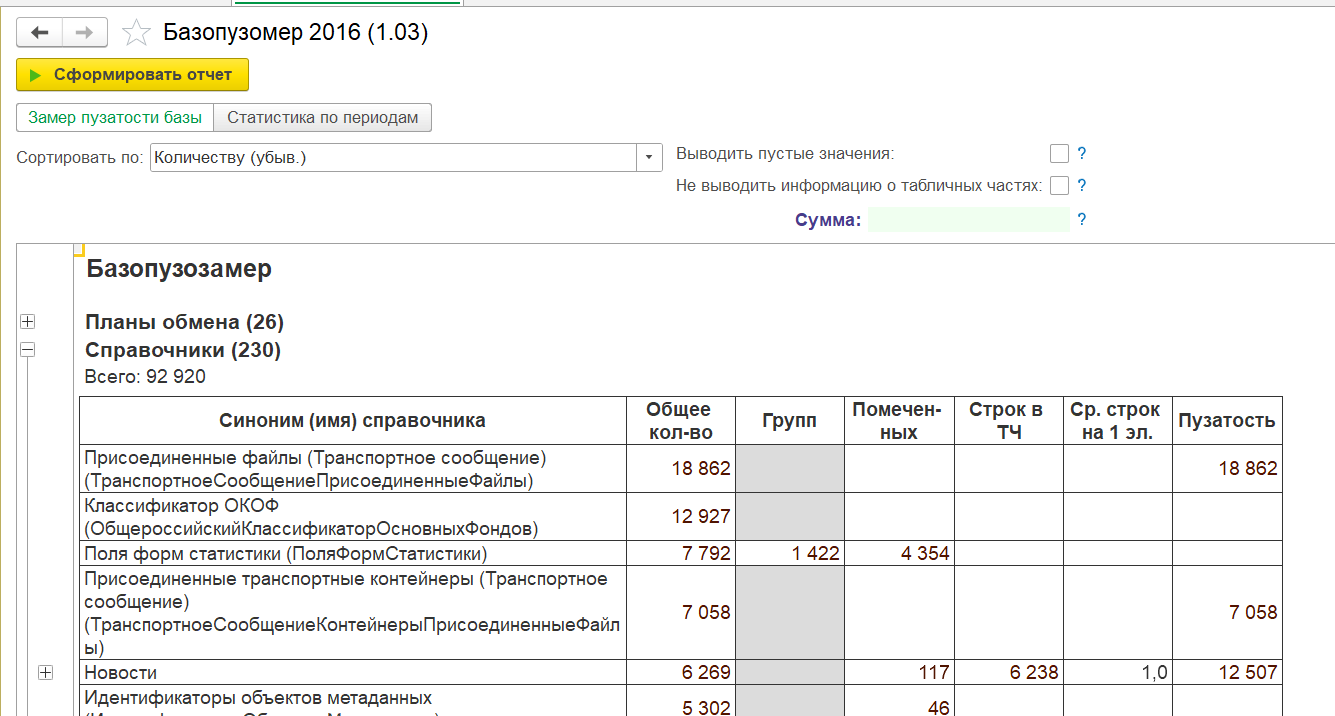
Task: Expand the Планы обмена tree node
Action: click(29, 321)
